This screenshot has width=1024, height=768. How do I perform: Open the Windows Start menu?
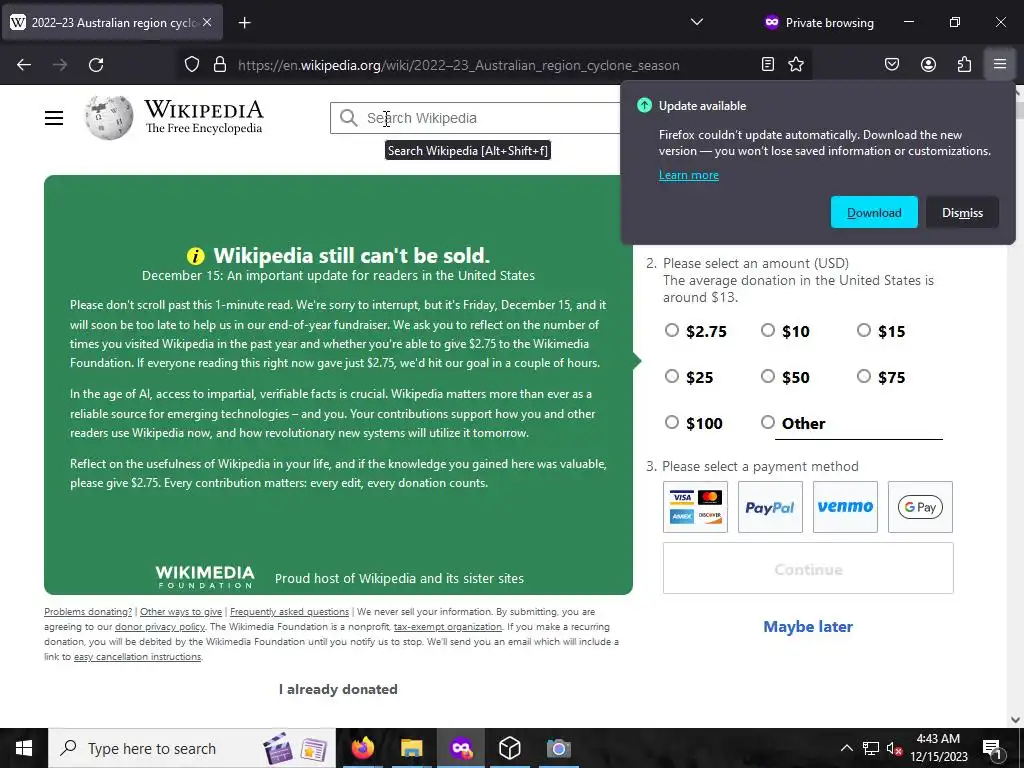(x=24, y=748)
